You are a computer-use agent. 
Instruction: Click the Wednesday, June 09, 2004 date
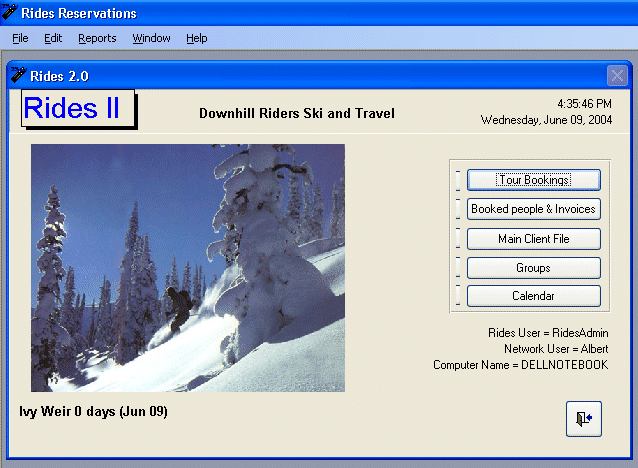click(546, 120)
